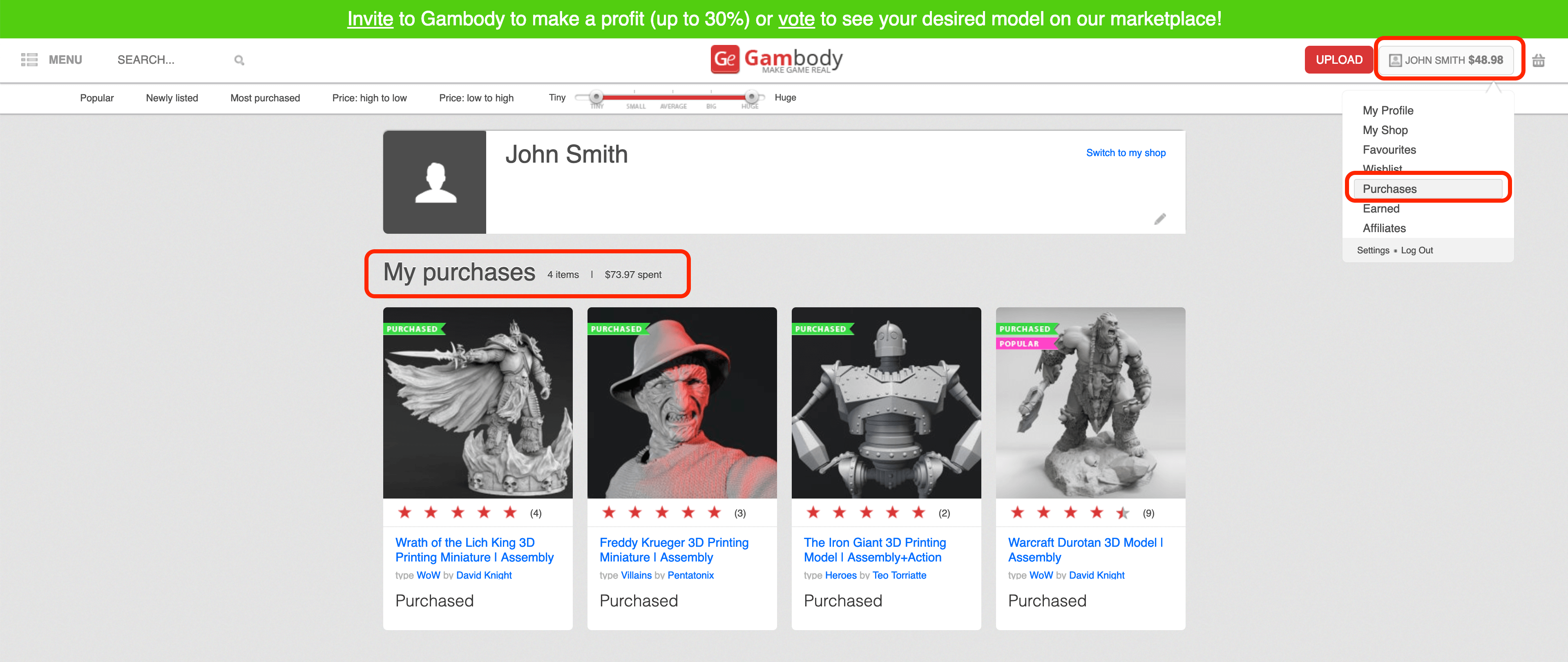Click the first star of Lich King rating
This screenshot has width=1568, height=662.
405,513
